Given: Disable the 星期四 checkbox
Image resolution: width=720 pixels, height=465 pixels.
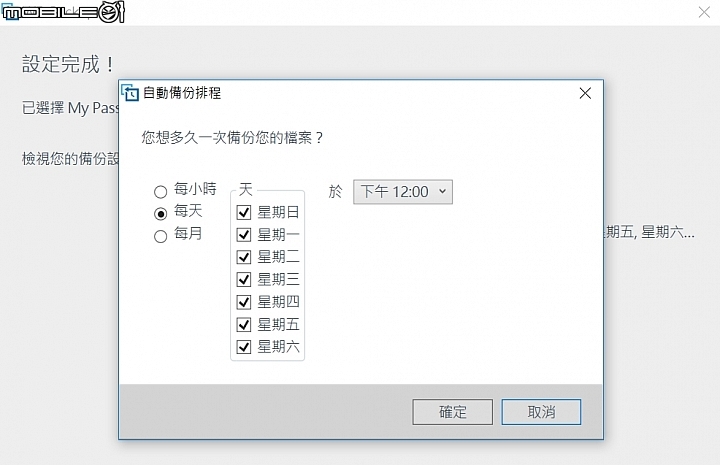Looking at the screenshot, I should [244, 302].
